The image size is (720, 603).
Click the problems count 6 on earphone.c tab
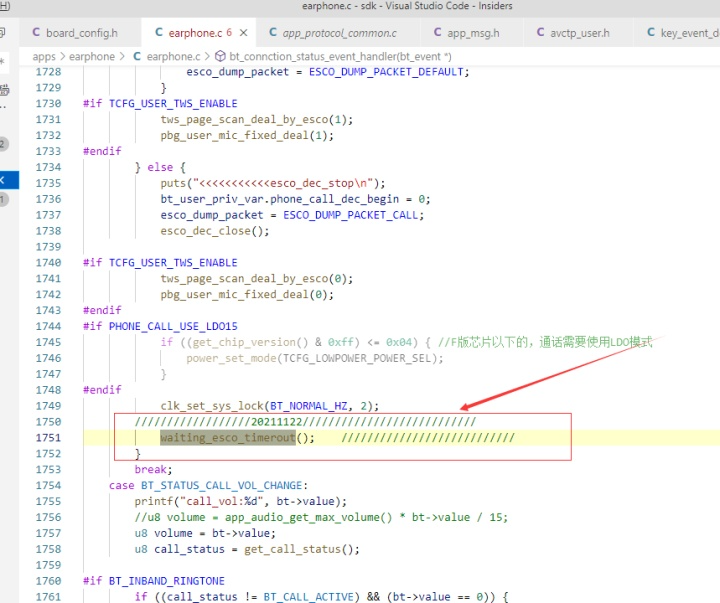[x=229, y=33]
